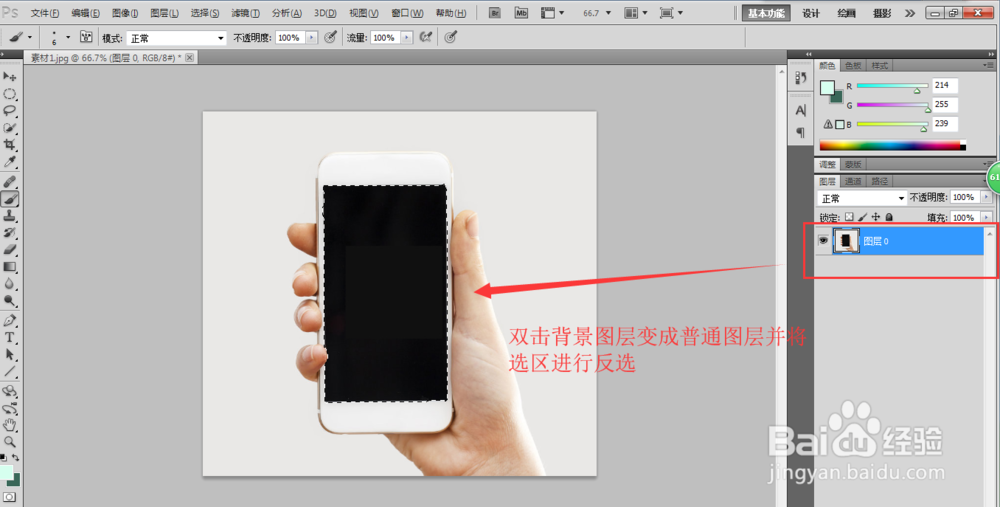
Task: Open the Character panel icon
Action: [801, 110]
